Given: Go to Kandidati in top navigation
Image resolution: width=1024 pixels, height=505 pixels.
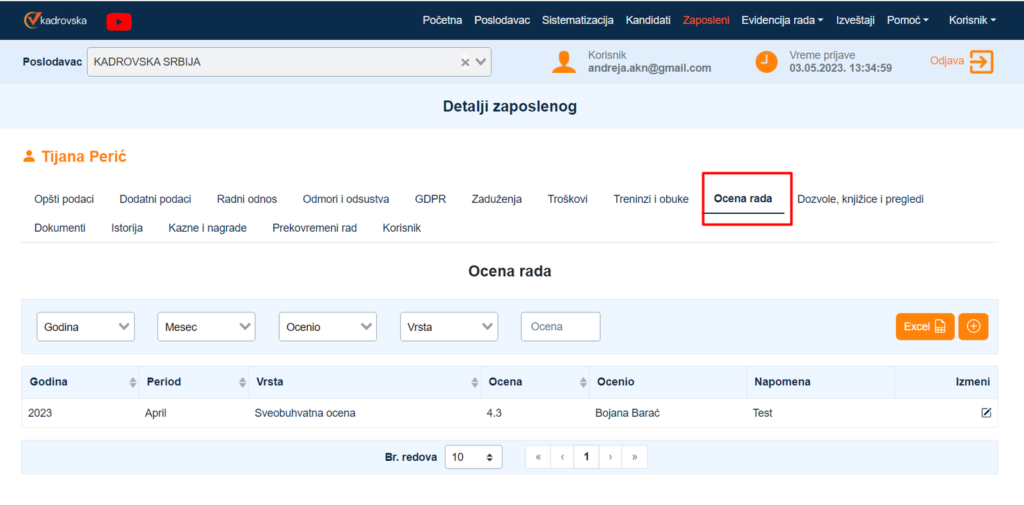Looking at the screenshot, I should click(x=648, y=20).
